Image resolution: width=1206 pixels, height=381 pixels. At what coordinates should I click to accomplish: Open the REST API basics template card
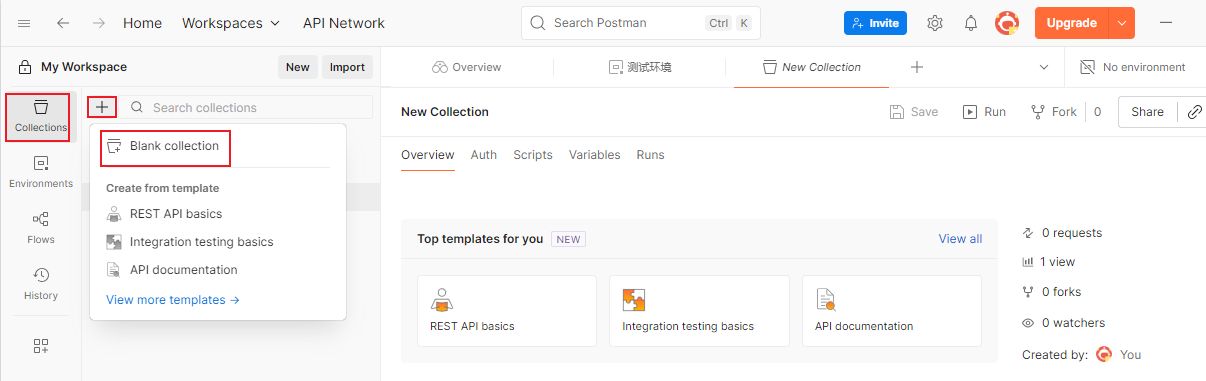click(506, 311)
